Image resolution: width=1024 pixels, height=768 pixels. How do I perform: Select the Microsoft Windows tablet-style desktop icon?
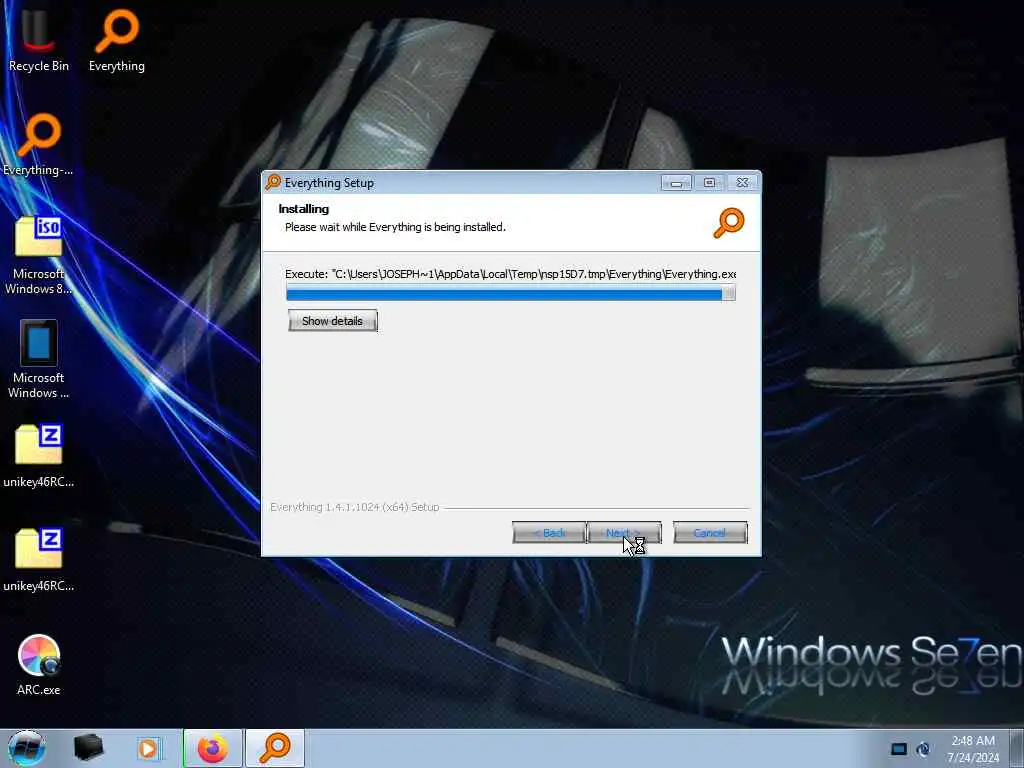pos(39,359)
